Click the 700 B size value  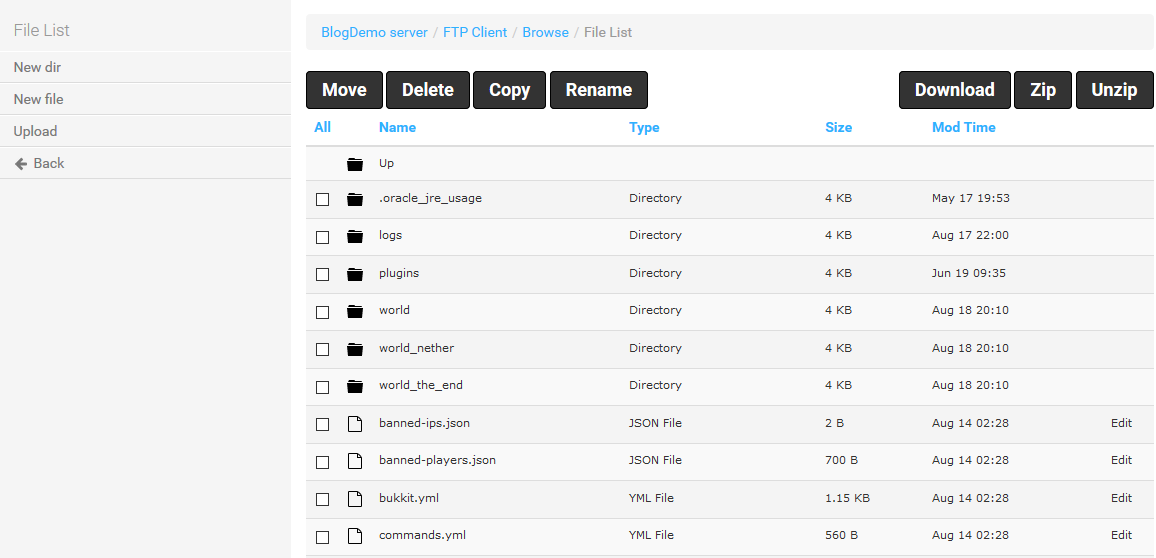[841, 460]
